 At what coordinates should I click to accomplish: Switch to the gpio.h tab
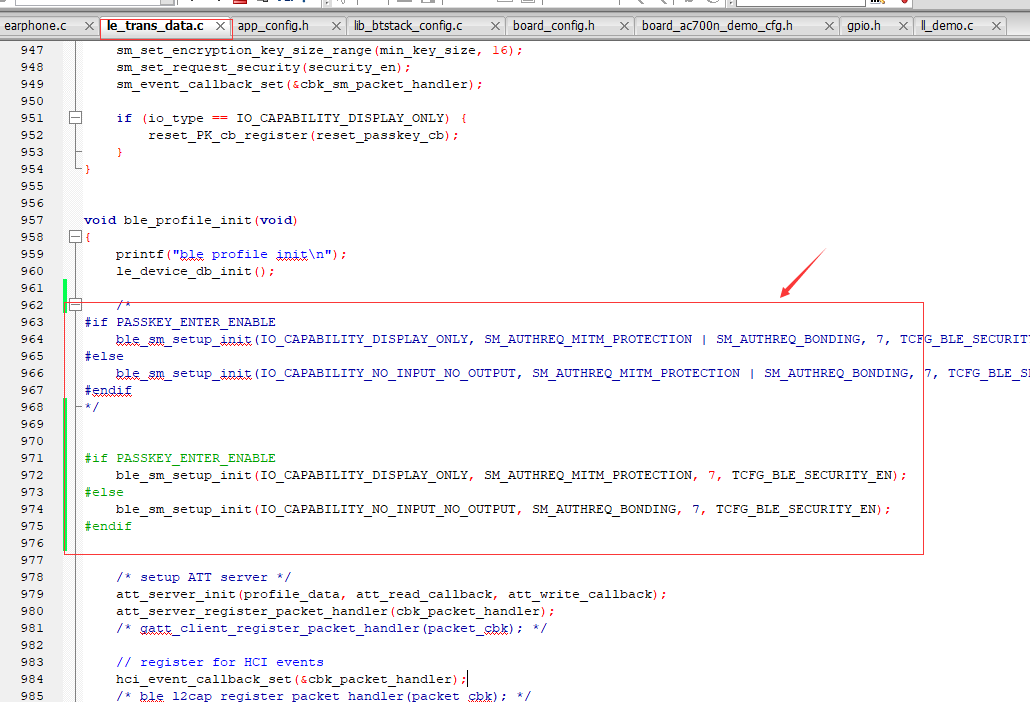click(x=864, y=26)
